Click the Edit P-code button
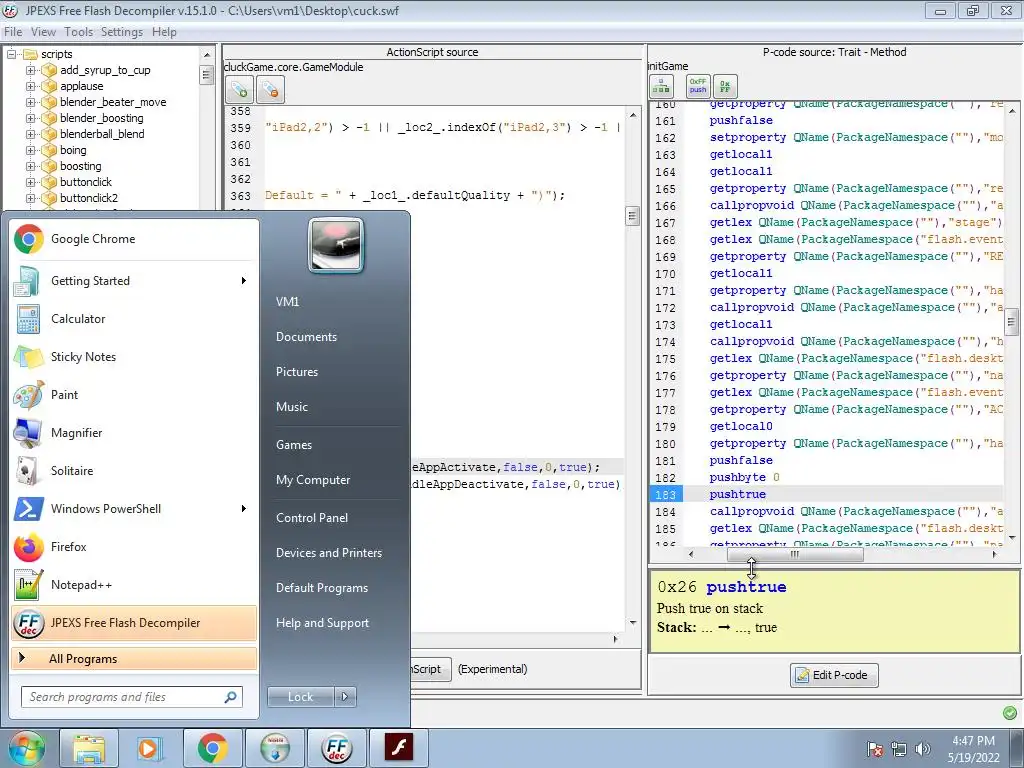 click(x=834, y=675)
